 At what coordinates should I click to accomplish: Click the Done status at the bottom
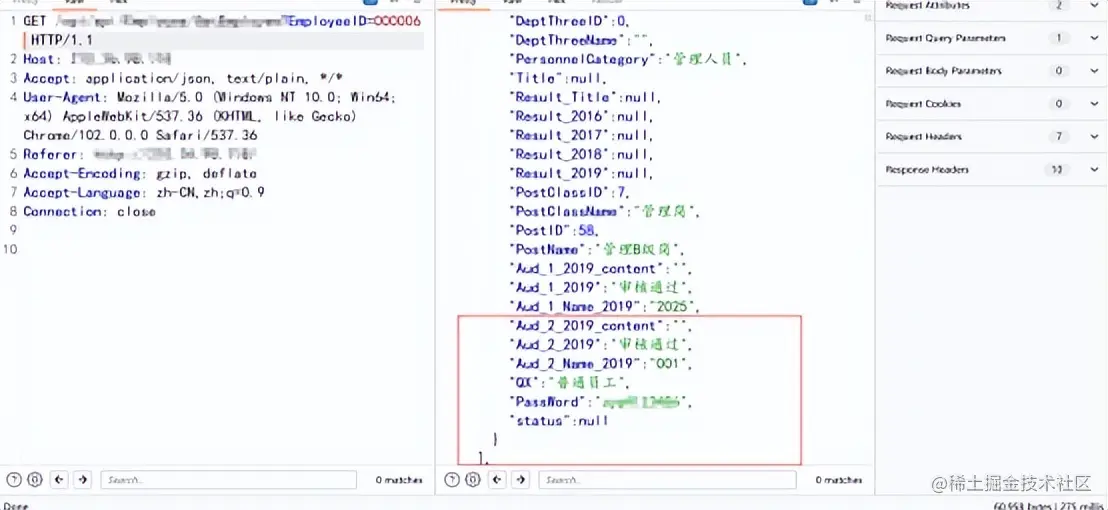16,506
